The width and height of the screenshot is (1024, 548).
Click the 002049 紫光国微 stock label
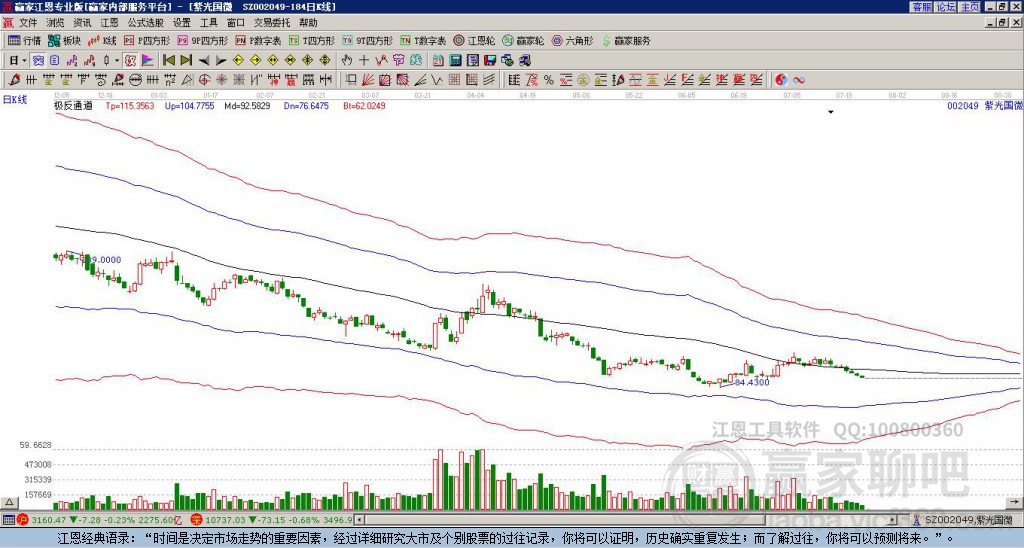pyautogui.click(x=984, y=105)
